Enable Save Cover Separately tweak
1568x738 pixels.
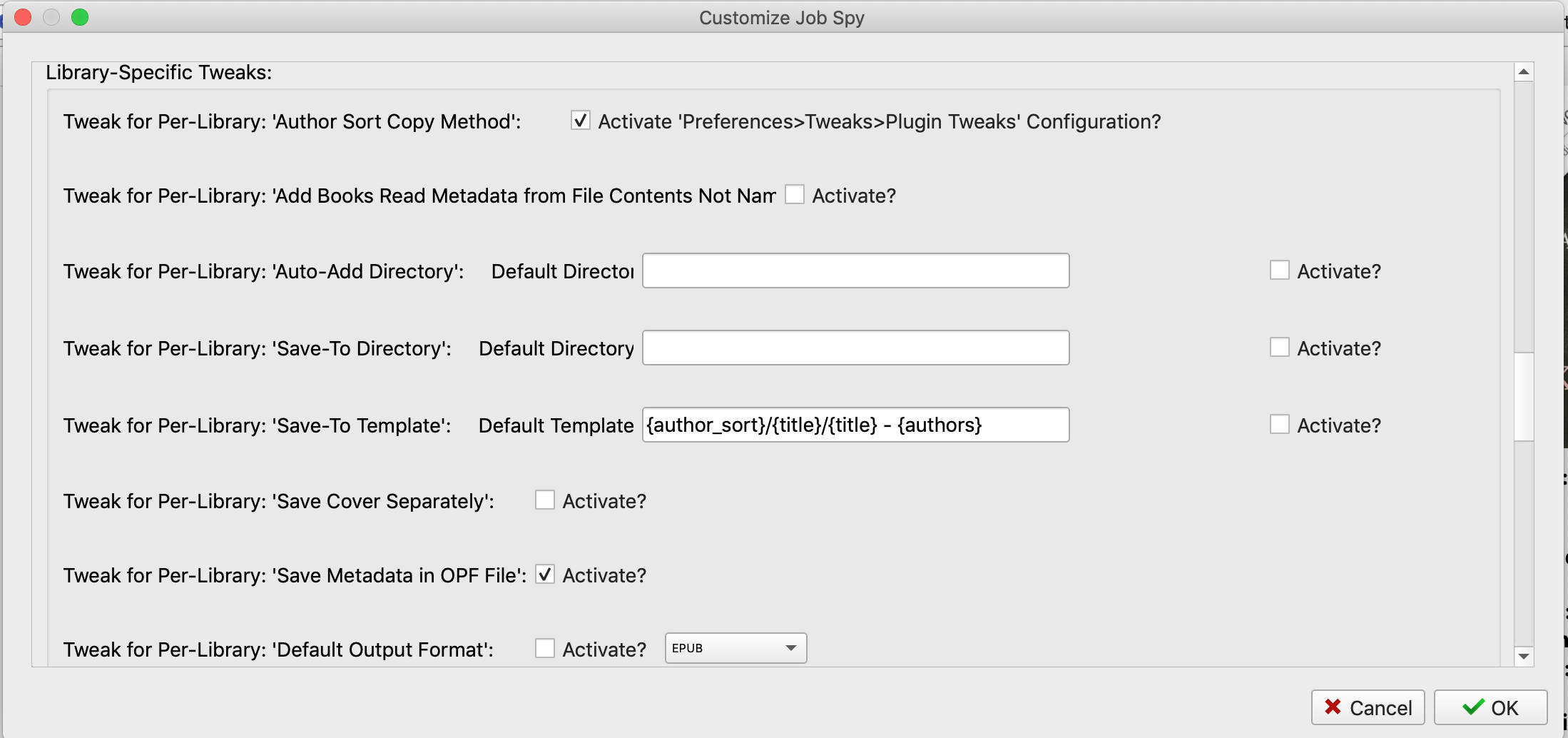(545, 500)
